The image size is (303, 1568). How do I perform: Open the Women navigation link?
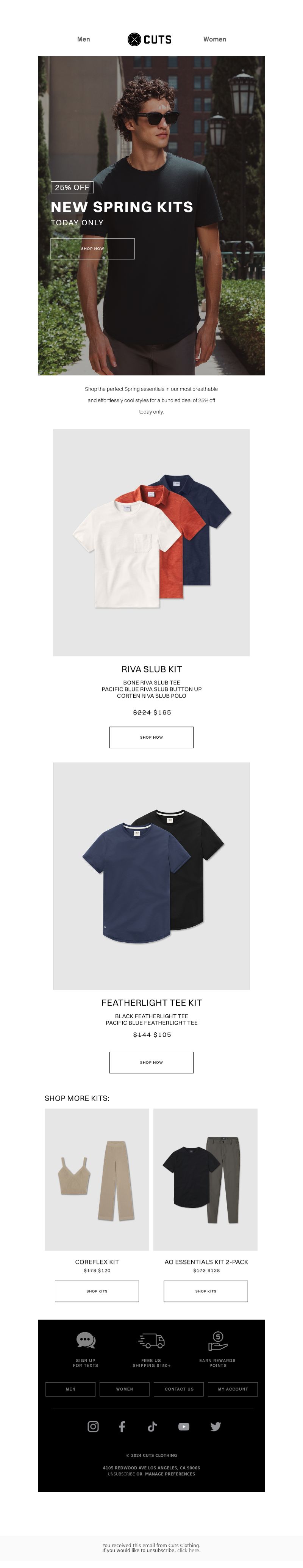[215, 39]
